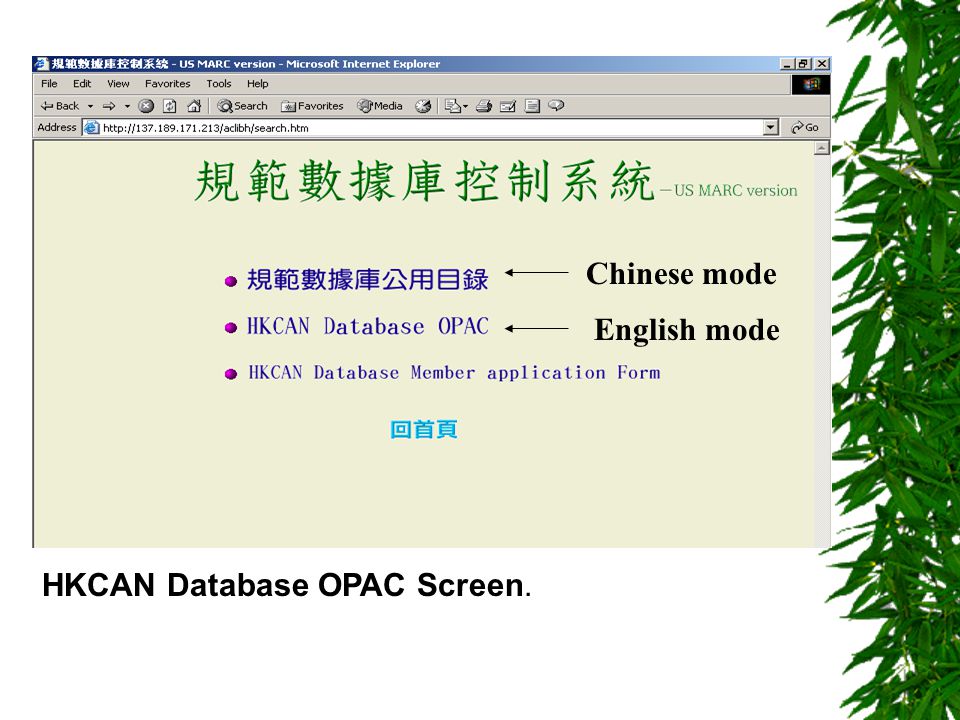The width and height of the screenshot is (960, 720).
Task: Open the Media toolbar button
Action: (x=380, y=106)
